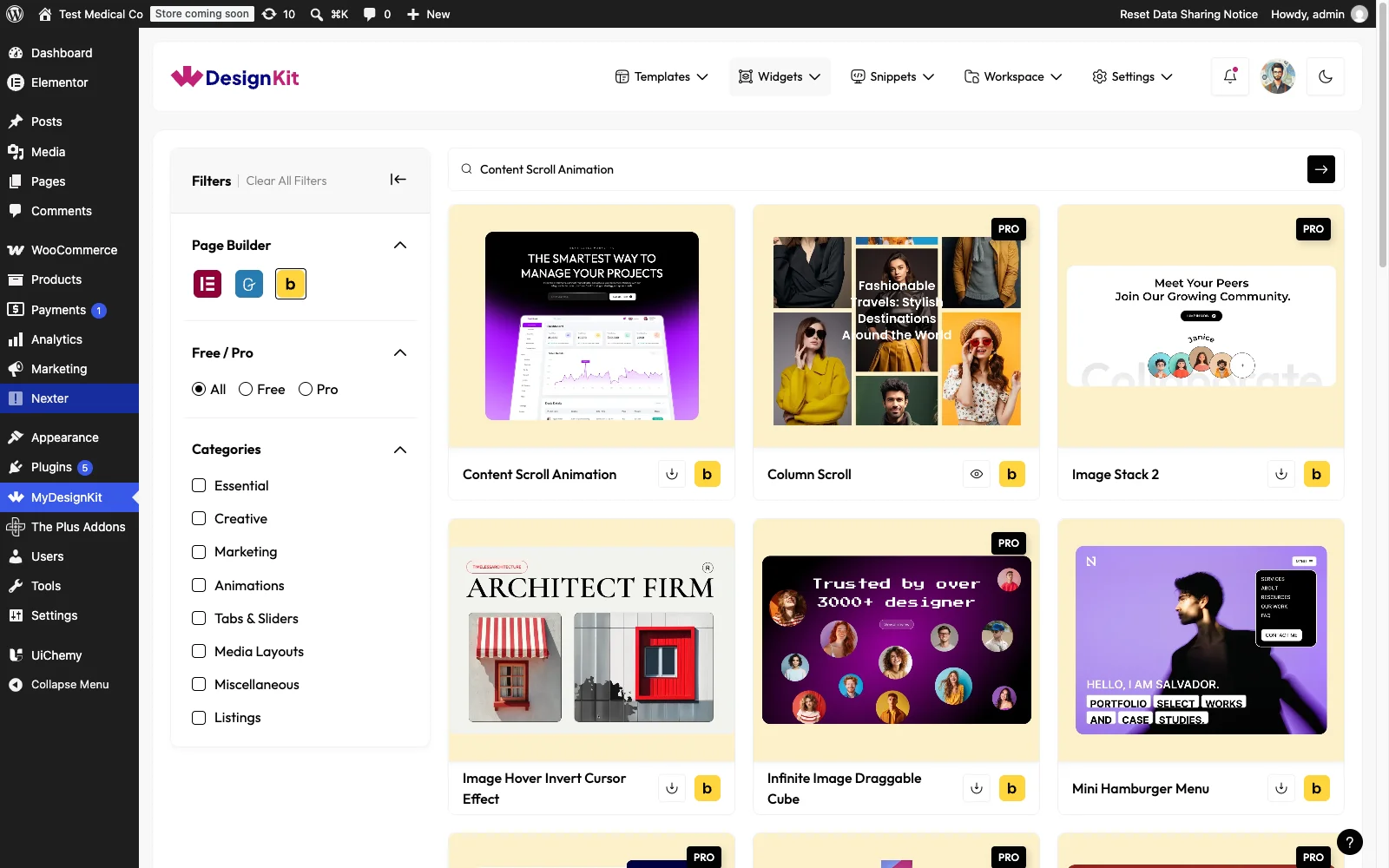Toggle dark mode moon icon

[x=1326, y=76]
